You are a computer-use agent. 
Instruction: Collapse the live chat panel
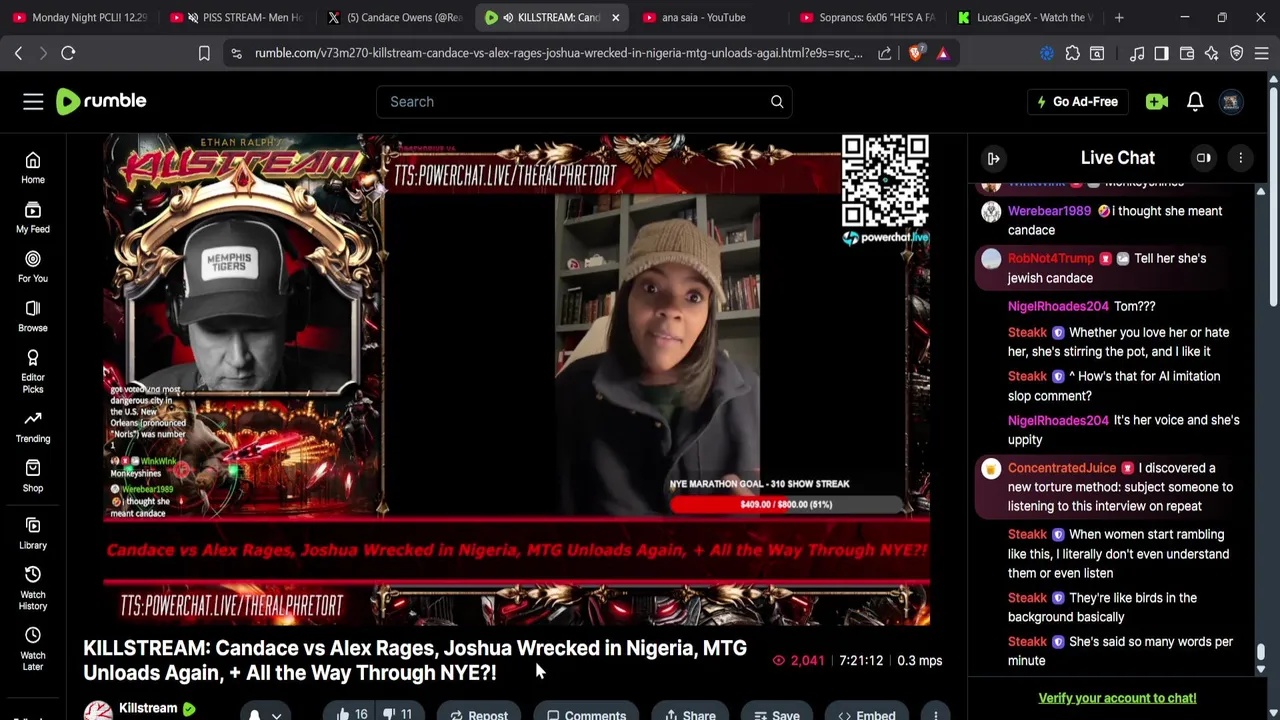tap(993, 158)
